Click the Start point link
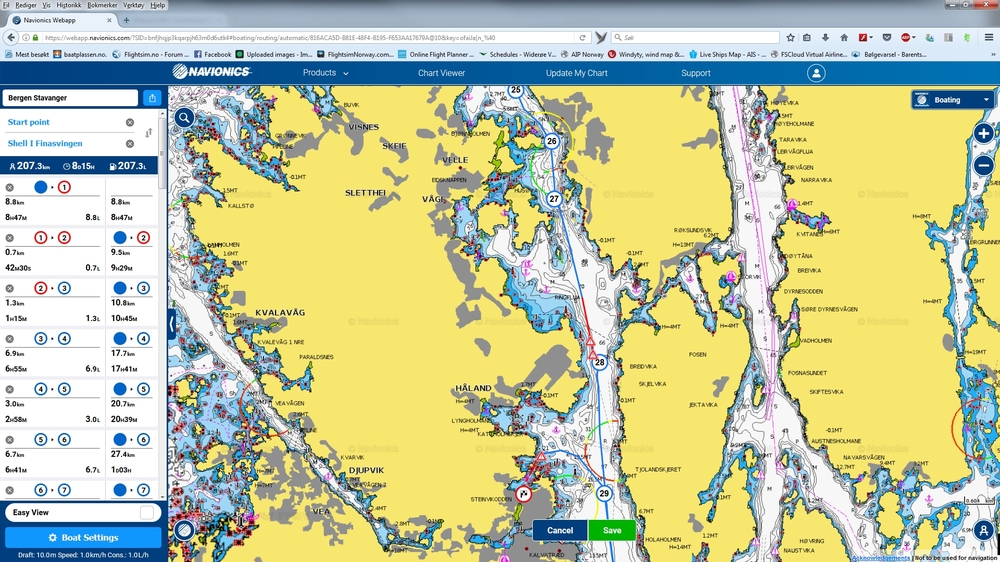The width and height of the screenshot is (1000, 562). pos(29,122)
